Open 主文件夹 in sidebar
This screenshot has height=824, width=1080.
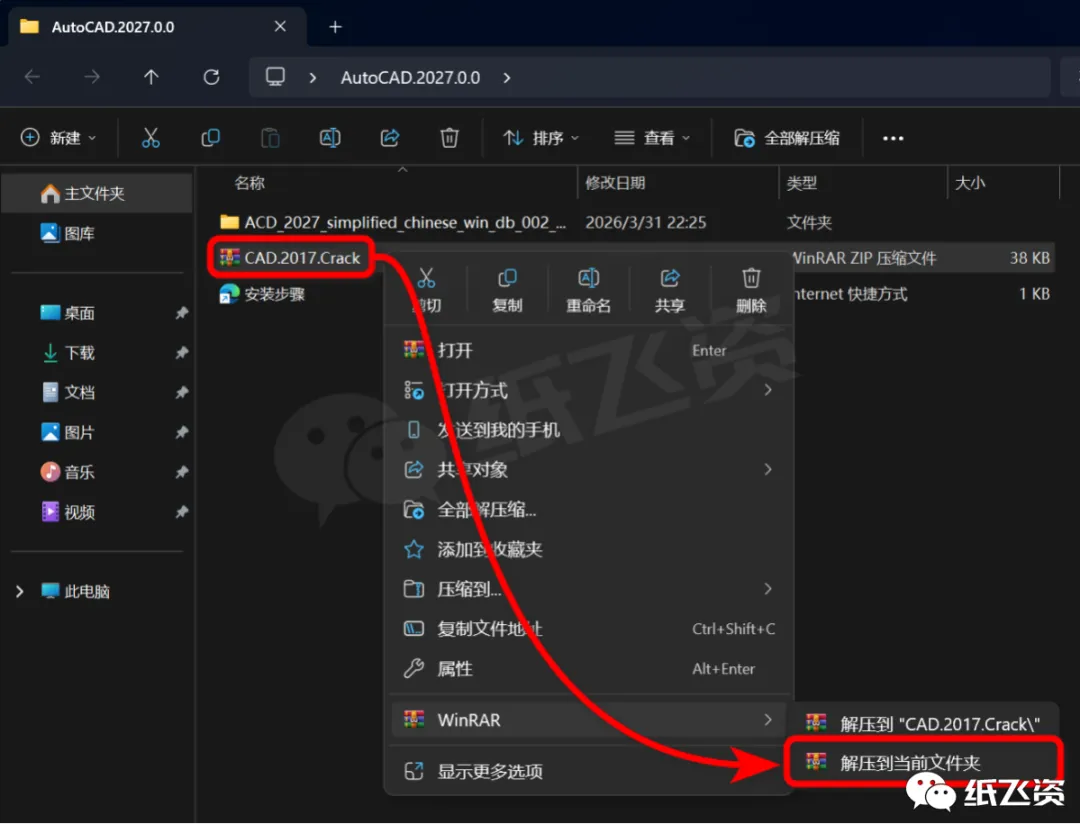click(x=96, y=194)
